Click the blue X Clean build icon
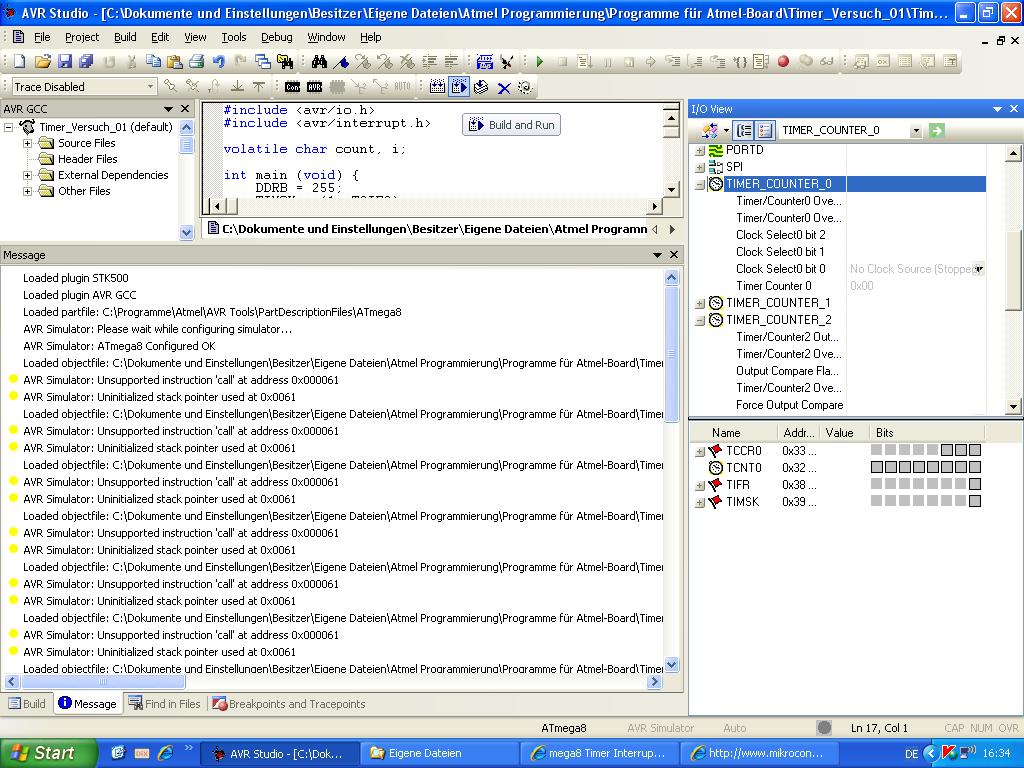Image resolution: width=1024 pixels, height=768 pixels. 504,88
